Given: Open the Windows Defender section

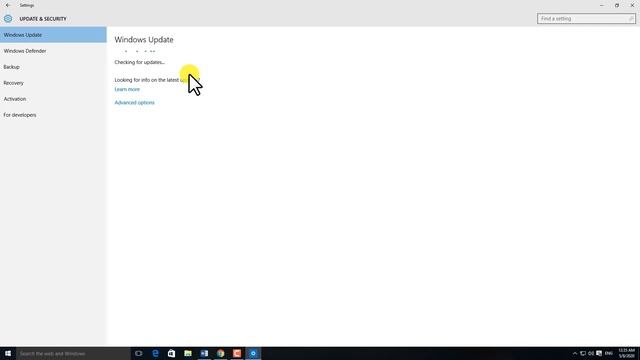Looking at the screenshot, I should tap(53, 51).
